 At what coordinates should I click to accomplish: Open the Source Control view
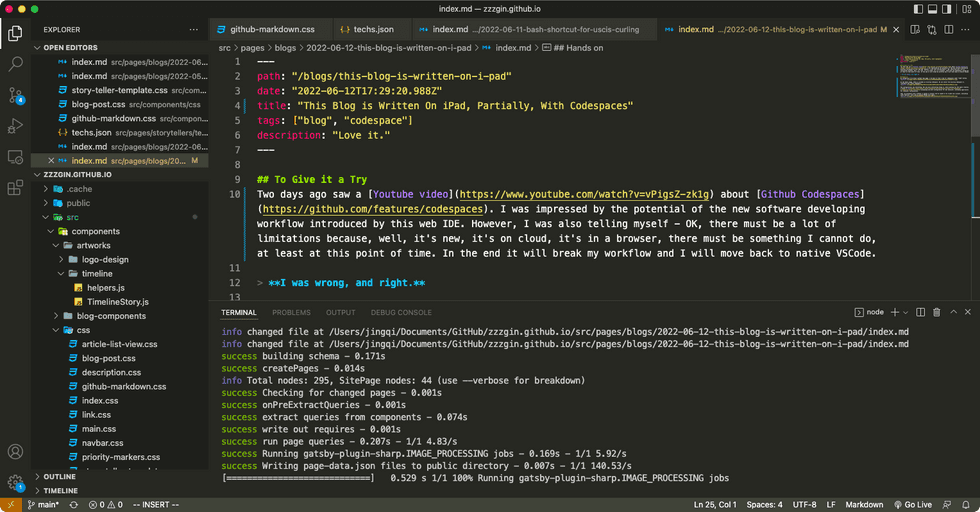[15, 95]
